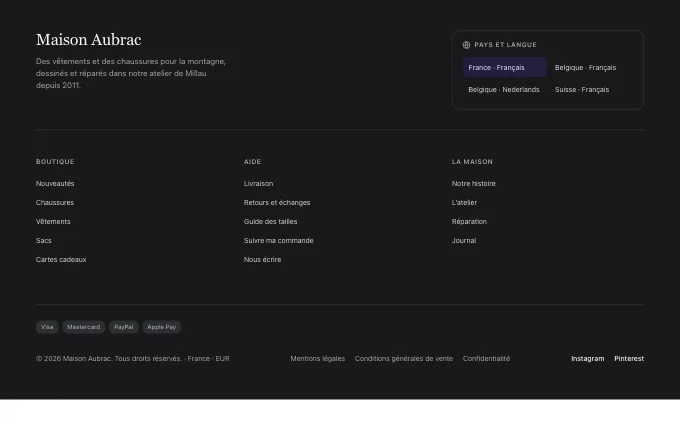Click the Apple Pay badge
This screenshot has width=680, height=425.
click(162, 327)
